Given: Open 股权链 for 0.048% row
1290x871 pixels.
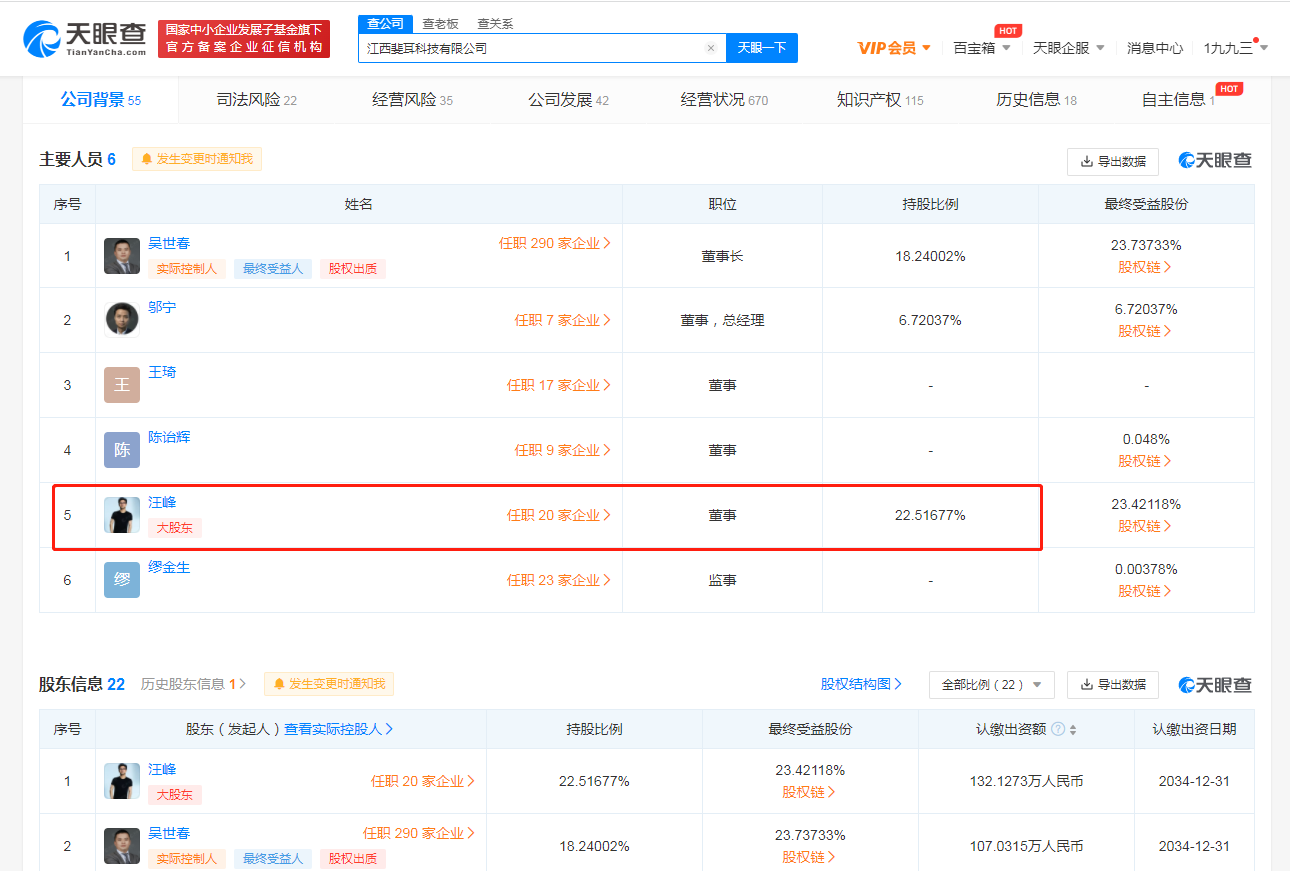Looking at the screenshot, I should (1145, 461).
